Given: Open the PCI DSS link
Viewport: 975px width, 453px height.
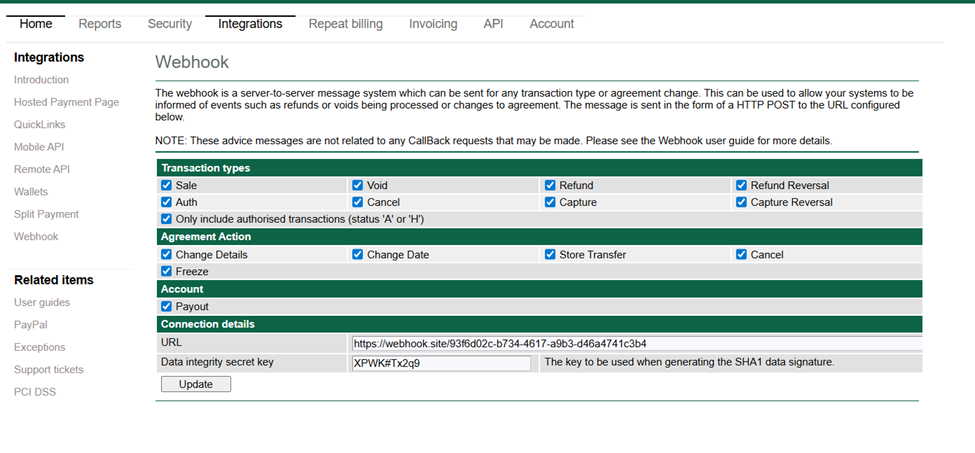Looking at the screenshot, I should tap(35, 391).
